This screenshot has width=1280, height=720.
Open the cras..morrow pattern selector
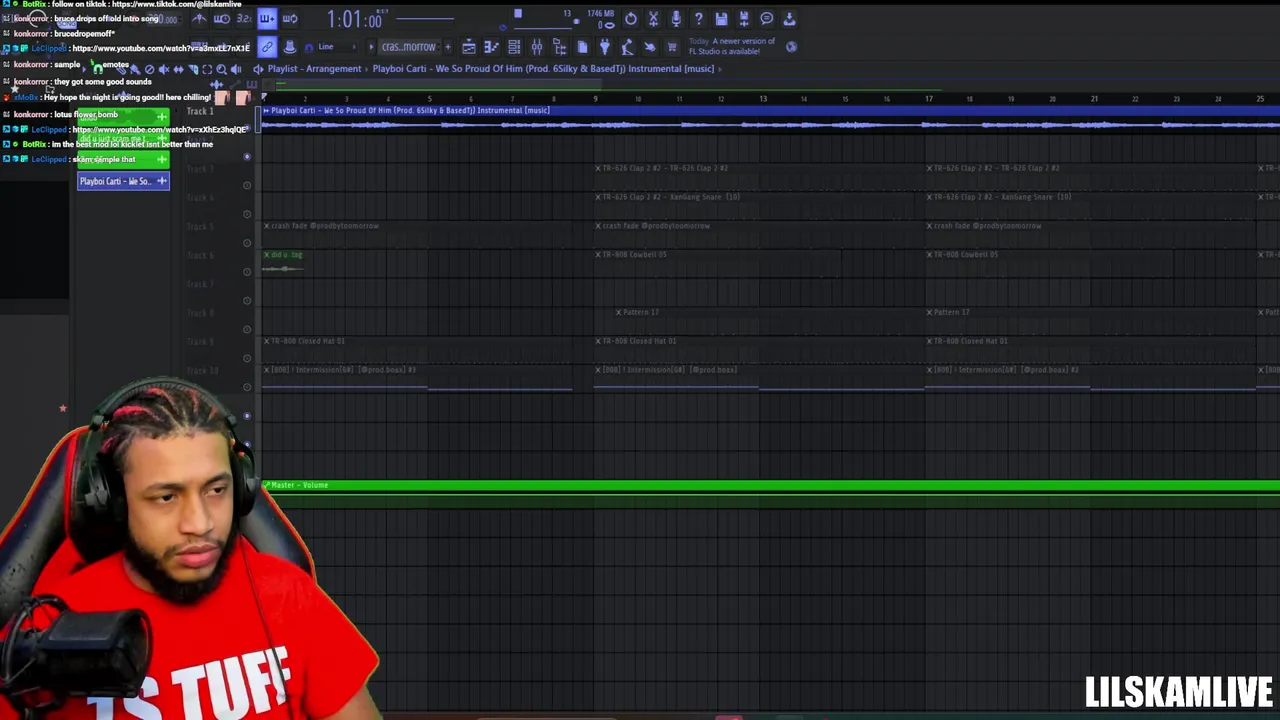[408, 47]
